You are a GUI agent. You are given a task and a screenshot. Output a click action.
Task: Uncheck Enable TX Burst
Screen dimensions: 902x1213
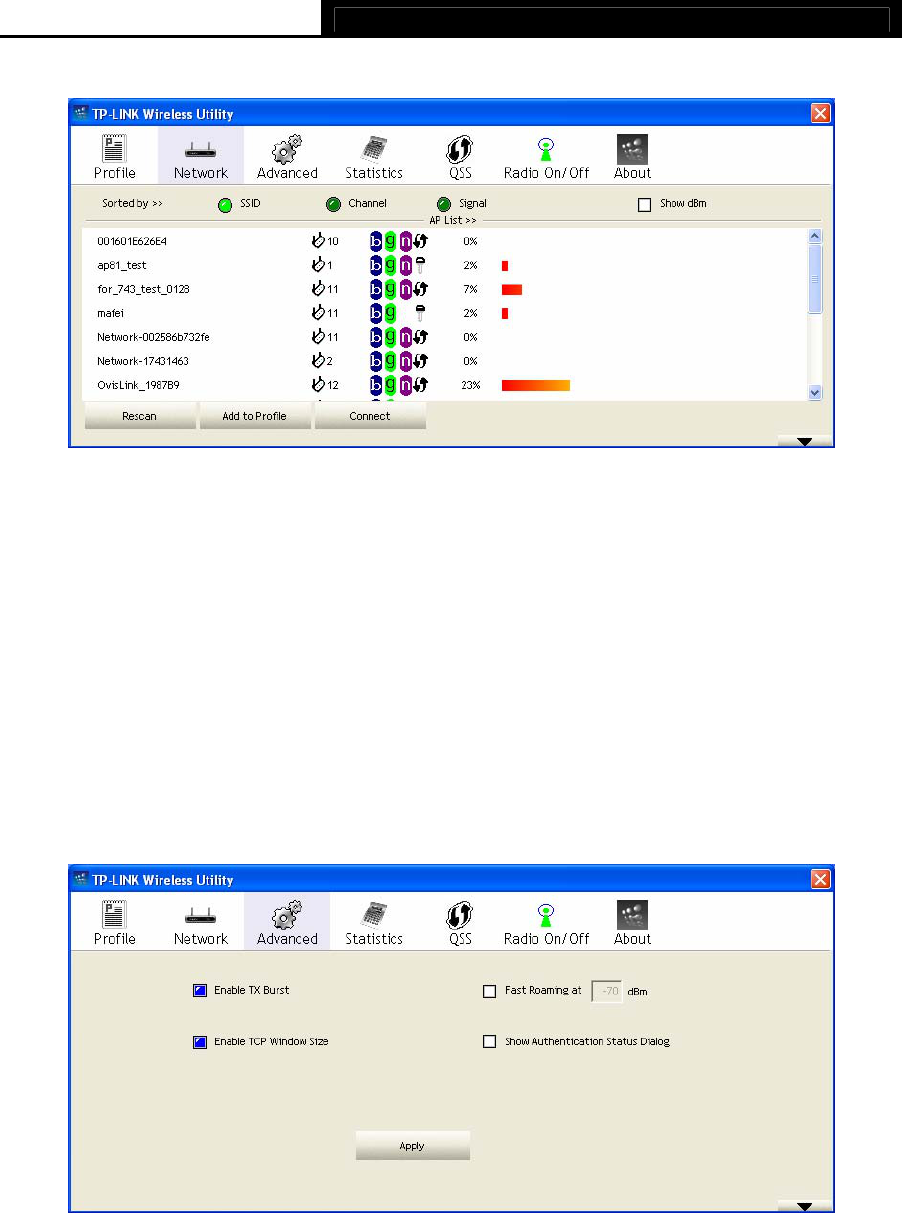pyautogui.click(x=199, y=990)
